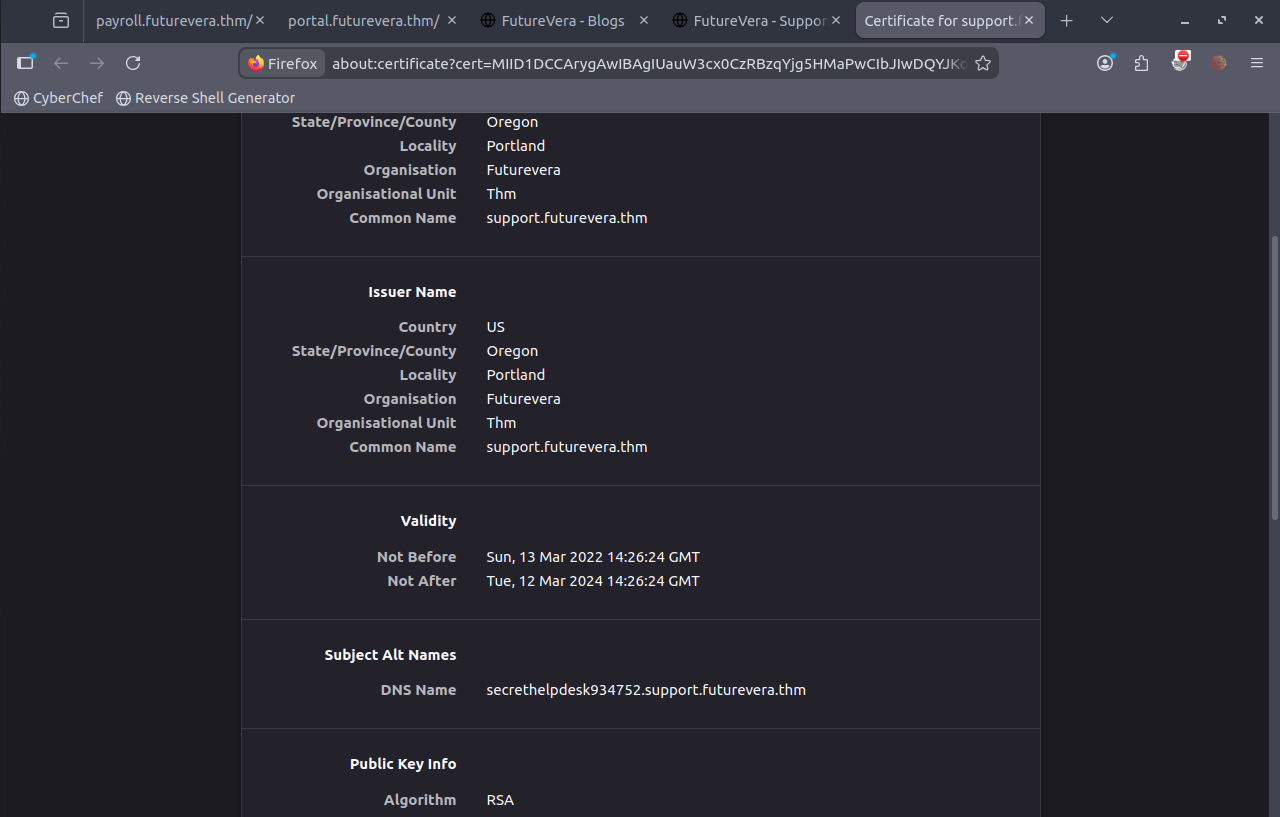Close the FutureVera - Support tab
The image size is (1280, 817).
tap(837, 20)
